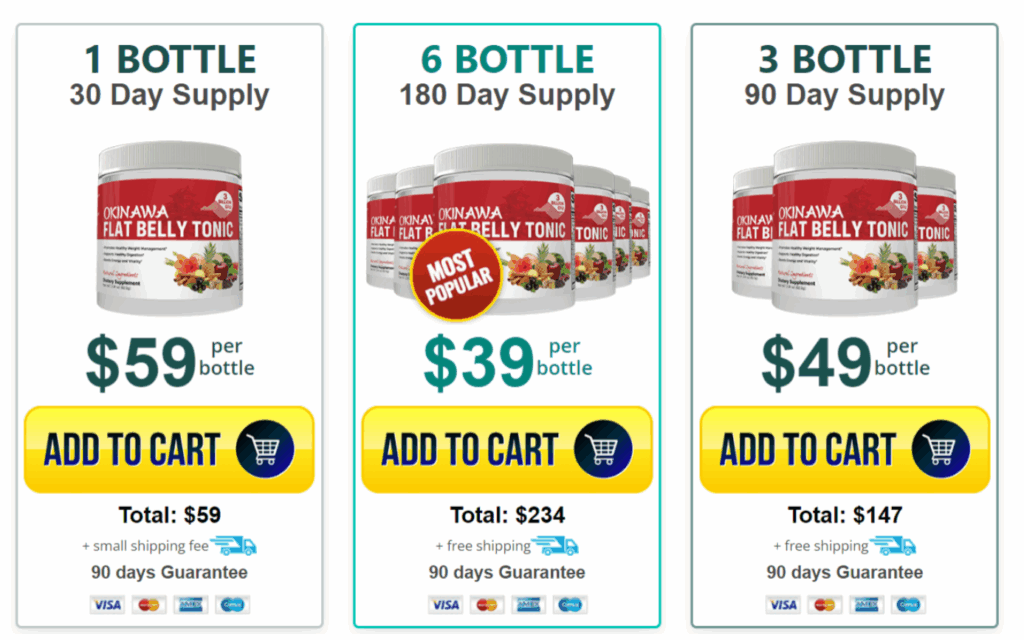Add the 6 bottle package to cart
Screen dimensions: 1024x640
click(507, 449)
